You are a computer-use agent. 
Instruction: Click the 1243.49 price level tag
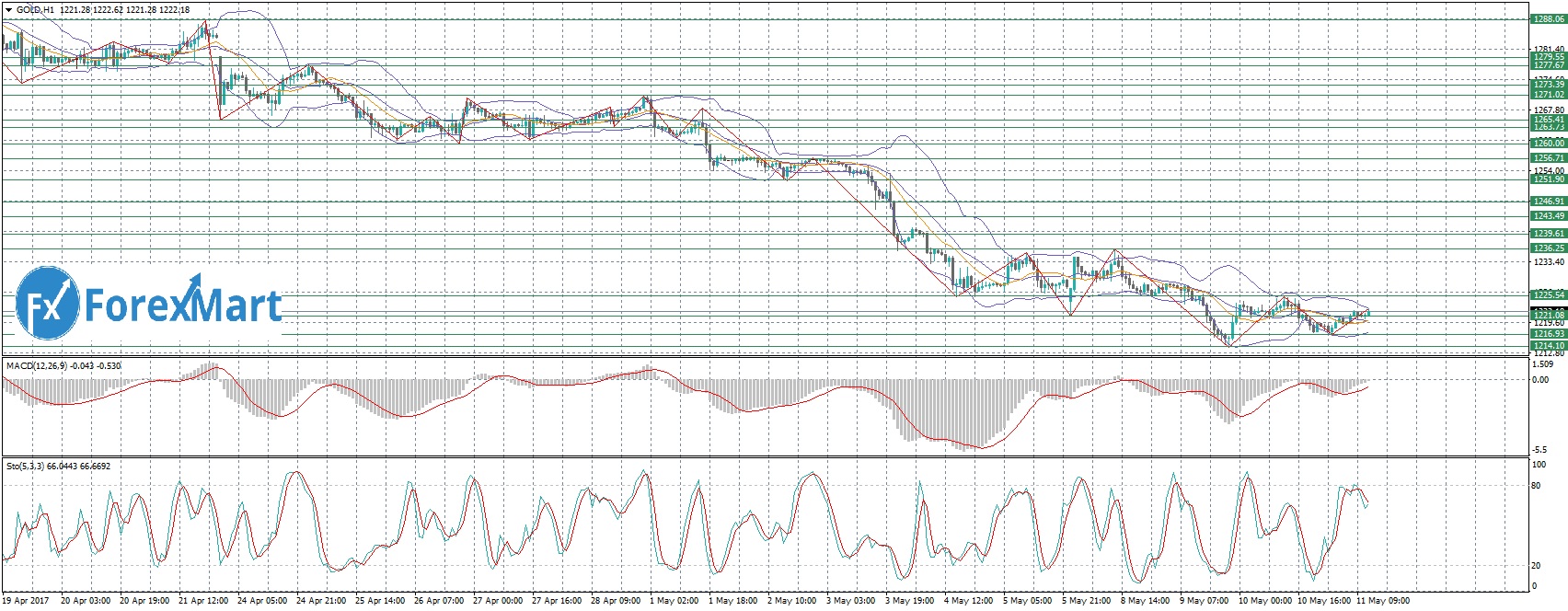click(x=1548, y=216)
